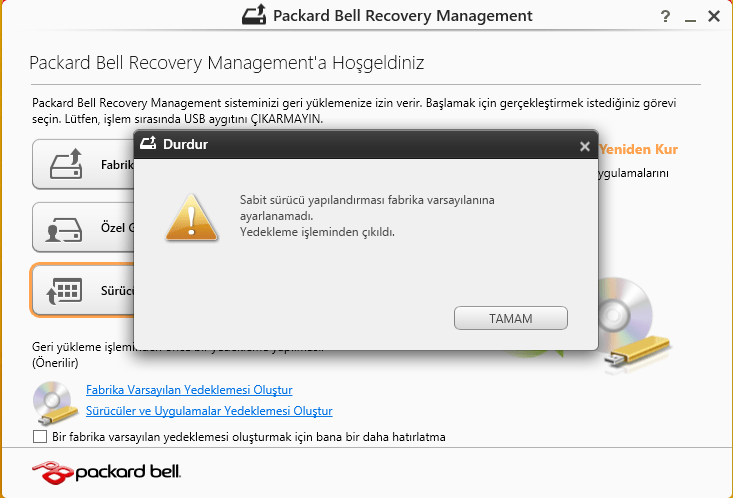Click the 'Yeniden Kur' orange heading
Image resolution: width=733 pixels, height=498 pixels.
(x=638, y=150)
